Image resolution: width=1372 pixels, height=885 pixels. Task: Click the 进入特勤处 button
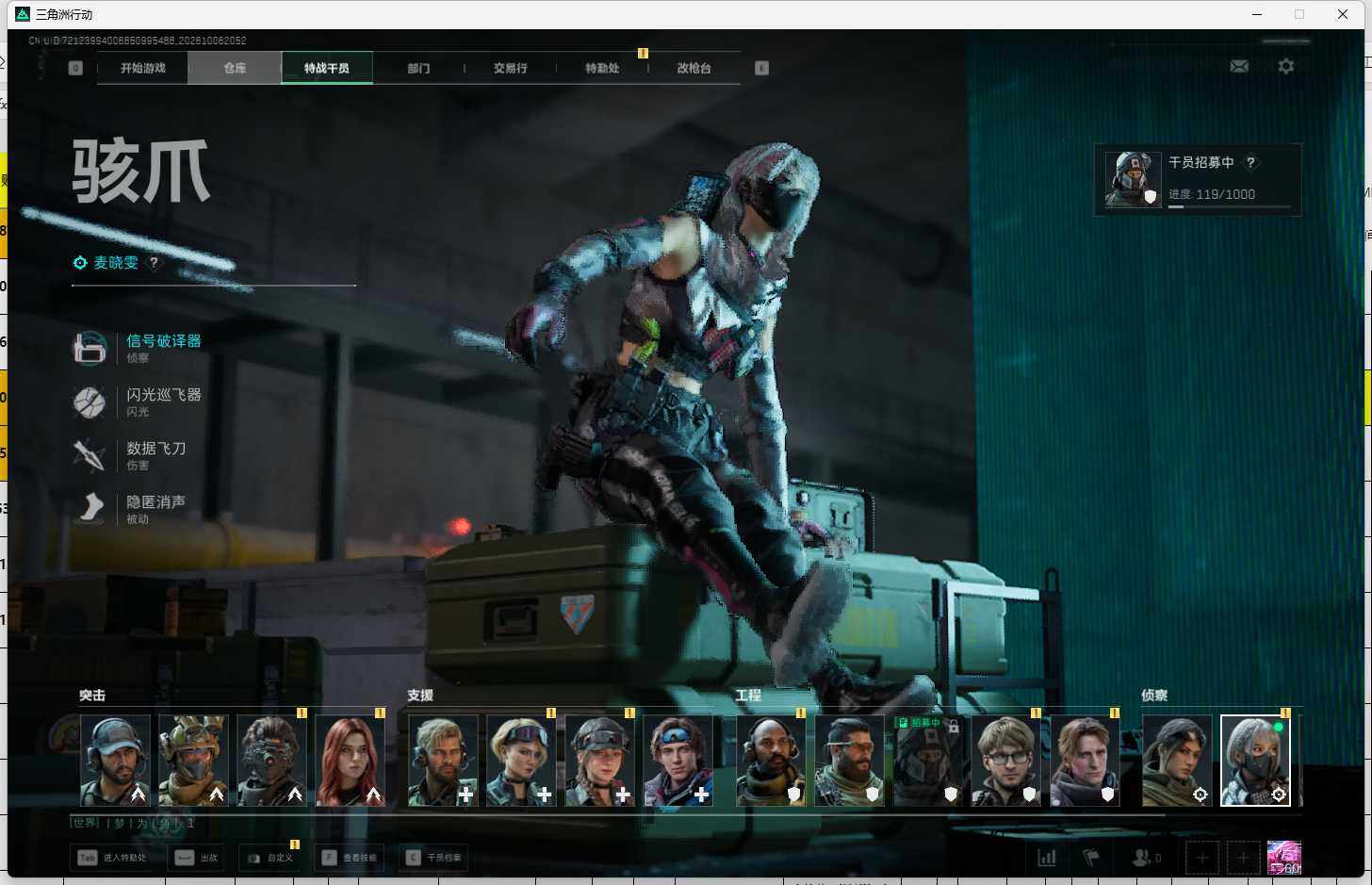(x=113, y=858)
